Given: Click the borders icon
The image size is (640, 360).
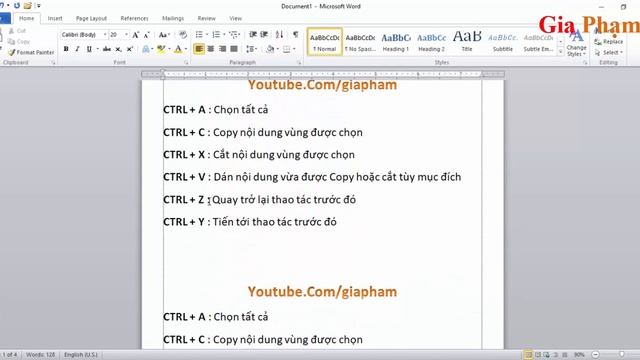Looking at the screenshot, I should (x=287, y=49).
